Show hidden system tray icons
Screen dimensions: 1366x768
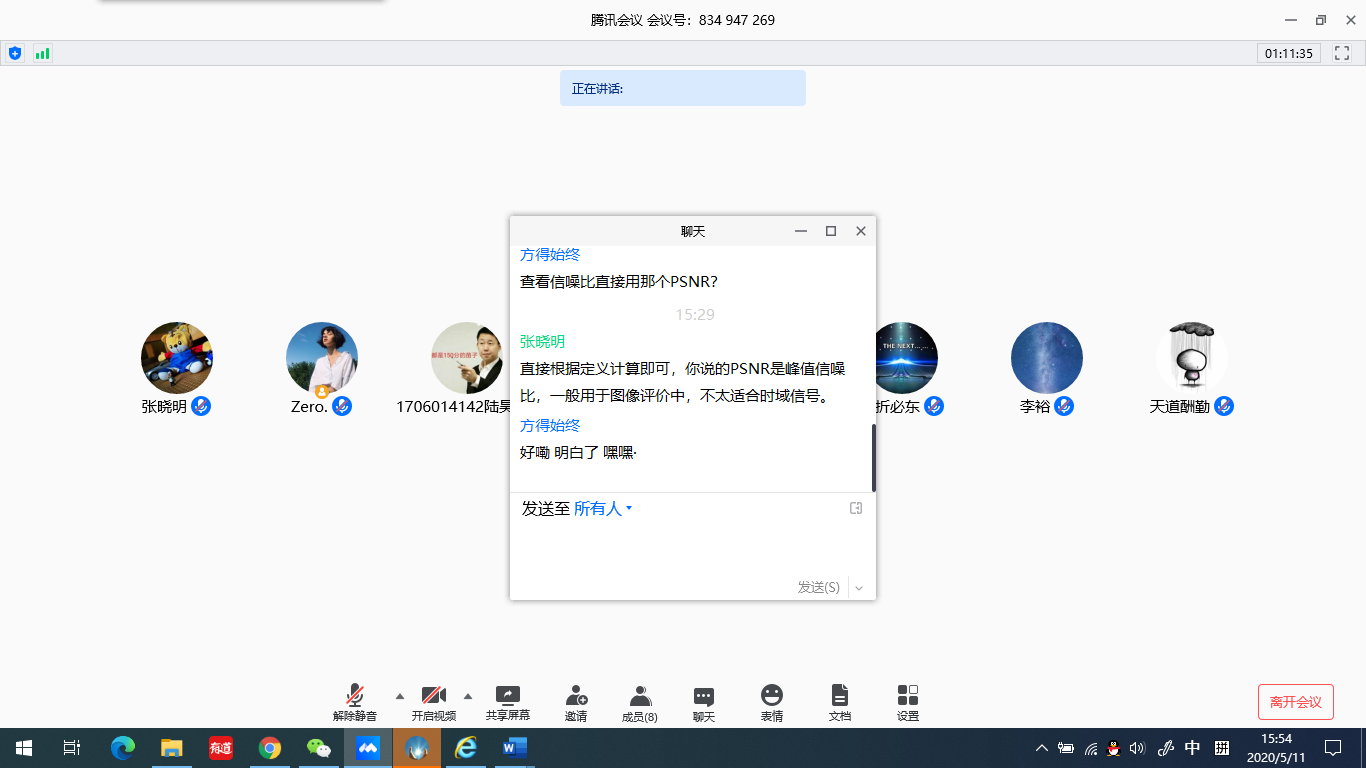[x=1041, y=747]
